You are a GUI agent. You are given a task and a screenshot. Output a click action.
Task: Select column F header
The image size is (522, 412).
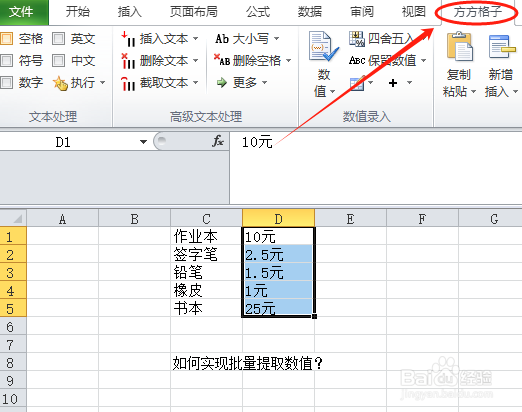pyautogui.click(x=422, y=219)
